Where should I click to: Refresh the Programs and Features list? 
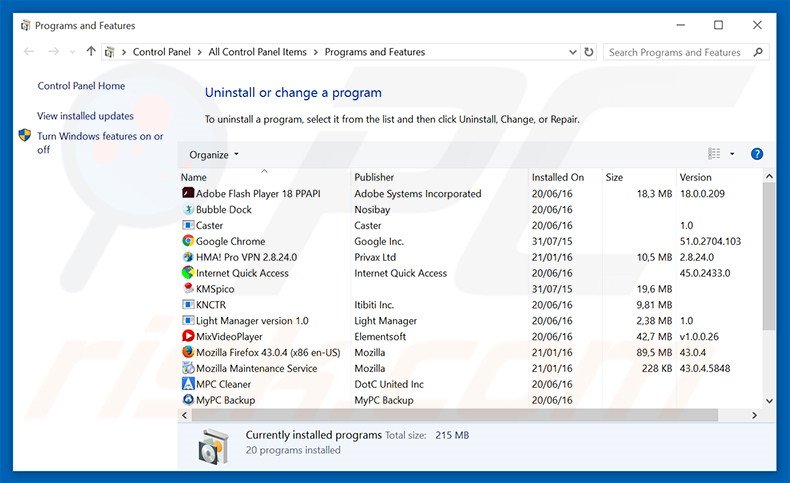pyautogui.click(x=588, y=52)
